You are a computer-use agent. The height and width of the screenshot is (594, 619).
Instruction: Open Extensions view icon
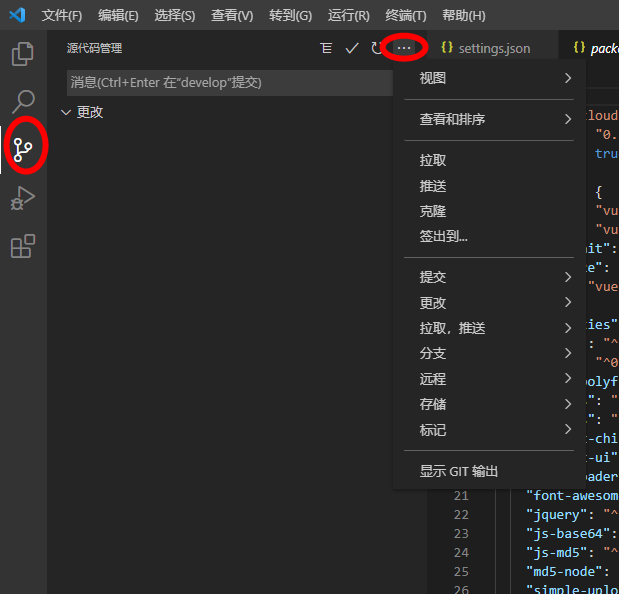click(x=23, y=246)
